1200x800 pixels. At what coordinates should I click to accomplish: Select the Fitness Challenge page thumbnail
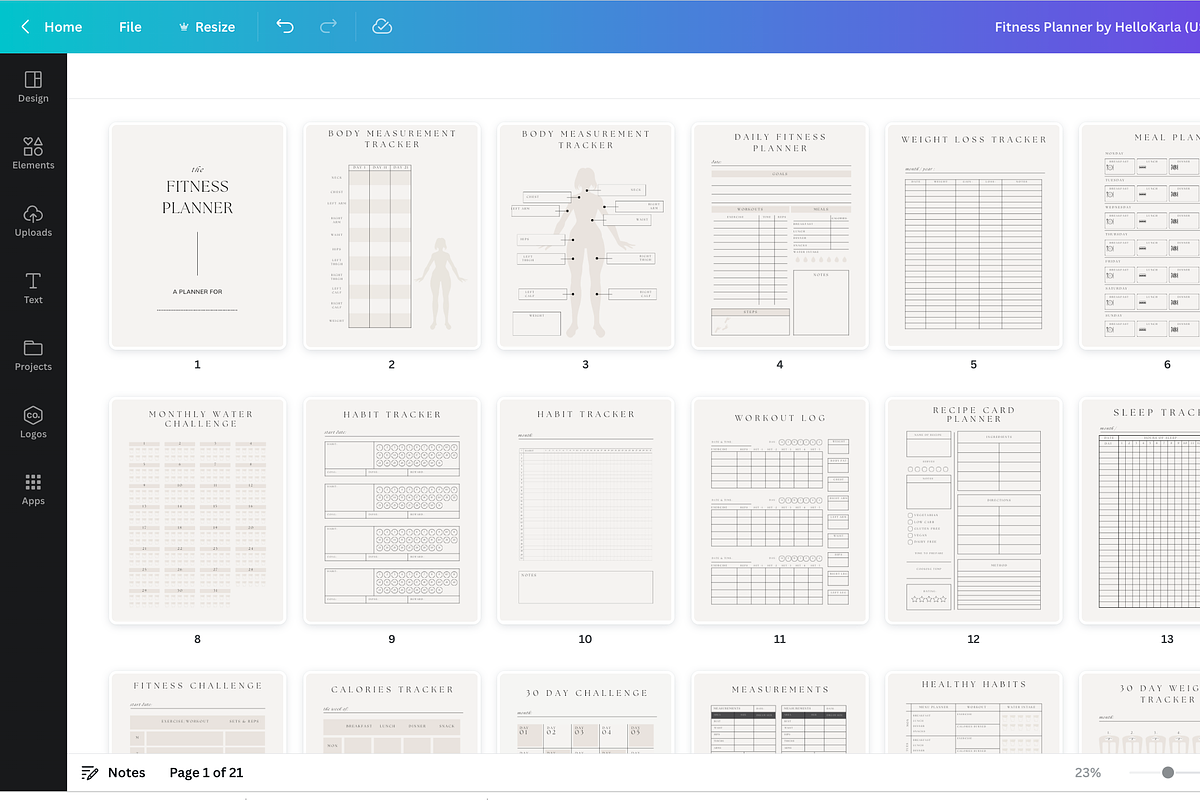(197, 712)
